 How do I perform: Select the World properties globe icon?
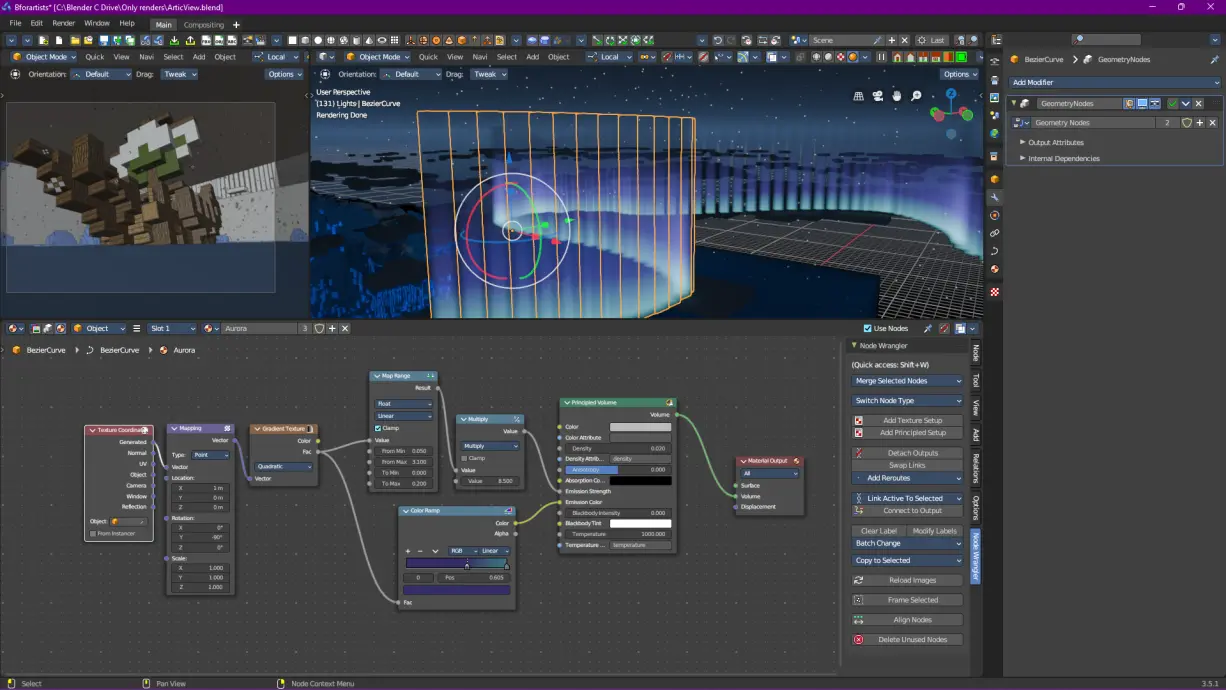(996, 133)
